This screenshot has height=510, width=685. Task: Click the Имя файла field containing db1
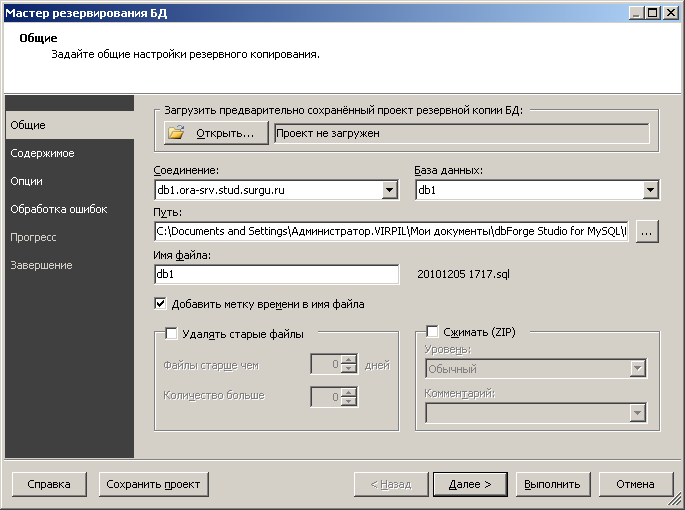point(277,274)
